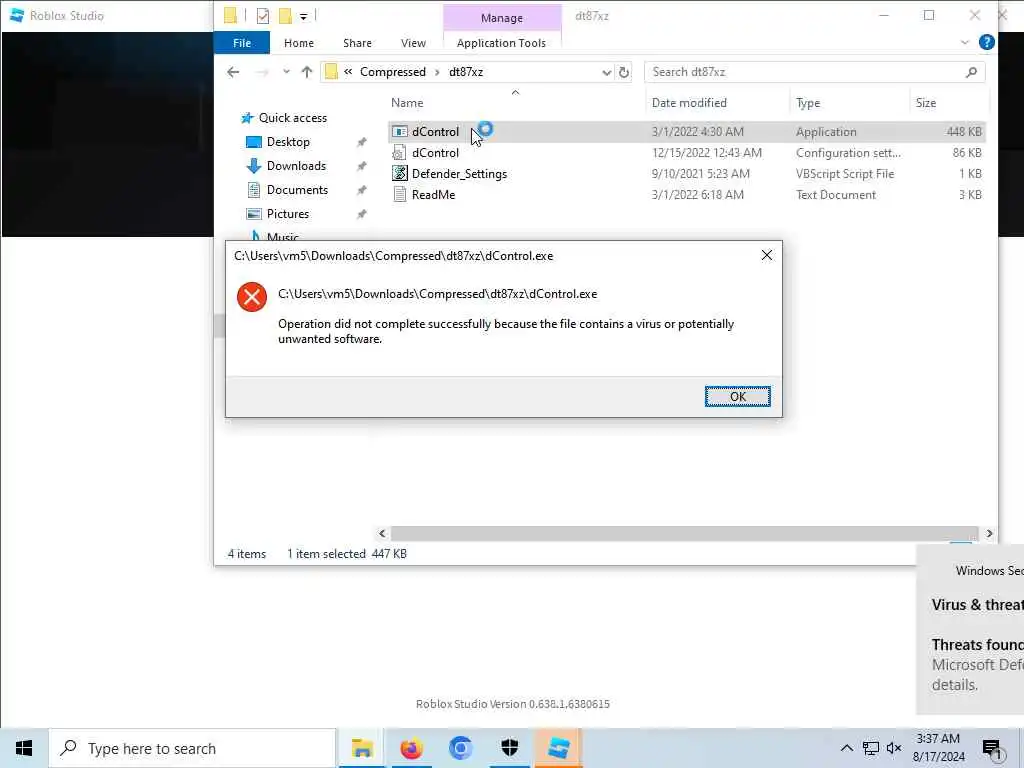Open the Customize Quick Access Toolbar dropdown
This screenshot has height=768, width=1024.
[x=304, y=16]
